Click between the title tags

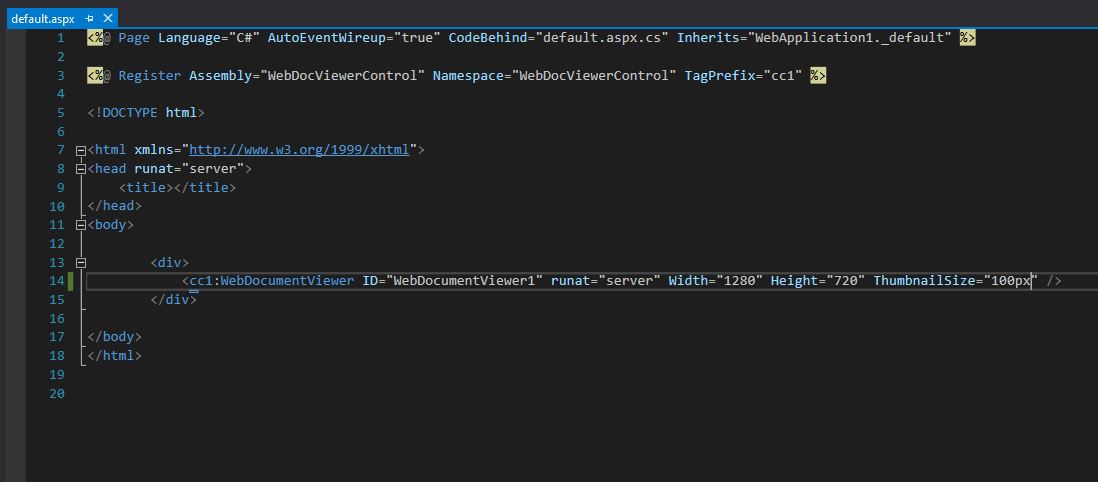point(173,187)
